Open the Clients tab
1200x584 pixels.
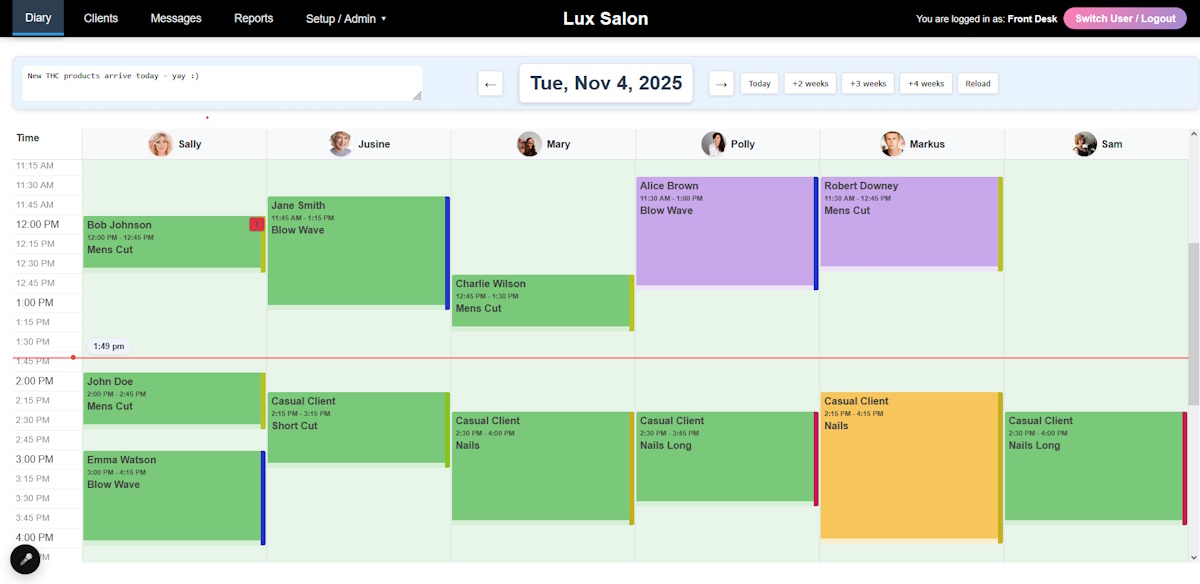pos(100,18)
